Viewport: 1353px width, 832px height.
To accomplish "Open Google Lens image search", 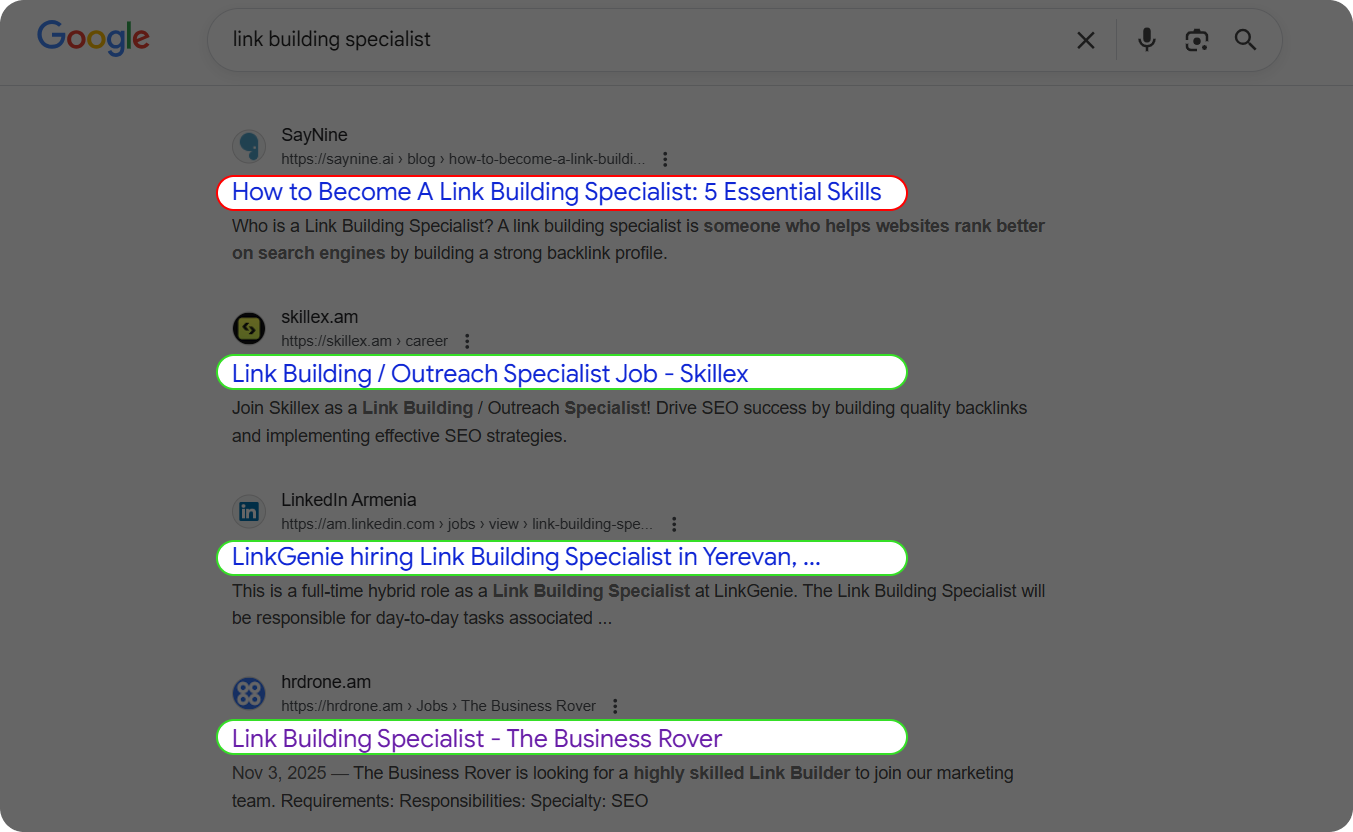I will (1196, 40).
